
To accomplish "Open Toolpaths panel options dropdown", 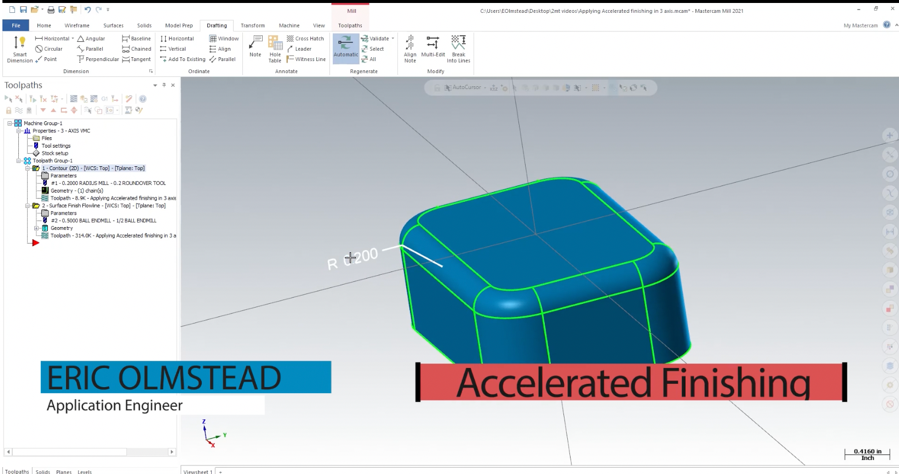I will tap(155, 85).
